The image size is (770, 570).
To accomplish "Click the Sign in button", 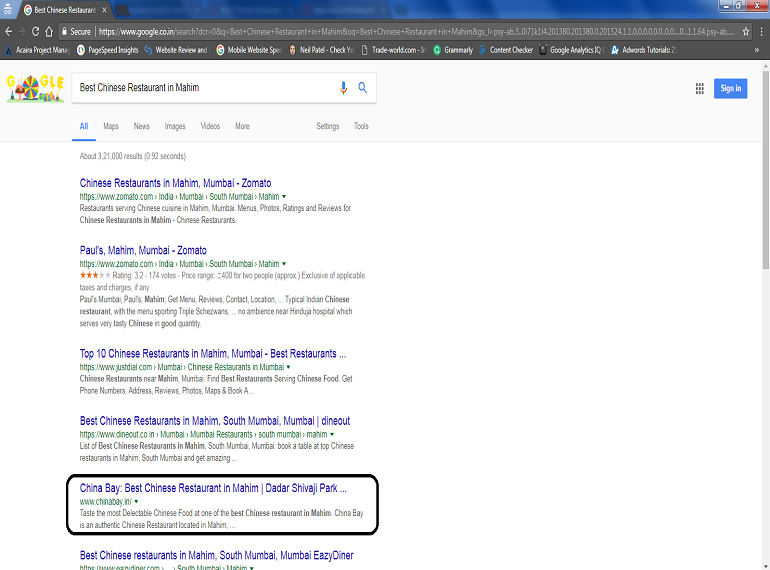I will click(x=730, y=88).
